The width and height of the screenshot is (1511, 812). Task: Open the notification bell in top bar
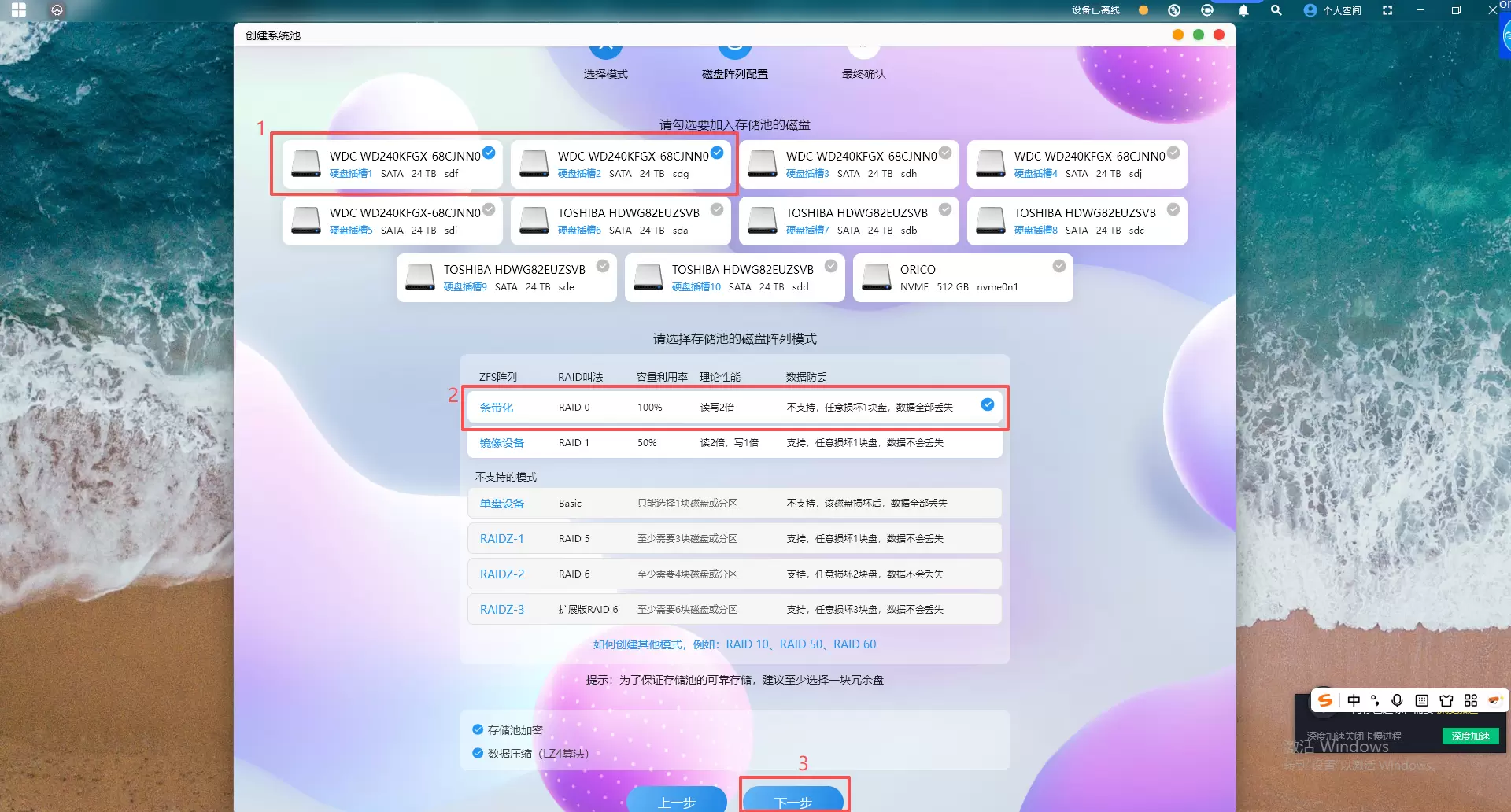point(1243,10)
